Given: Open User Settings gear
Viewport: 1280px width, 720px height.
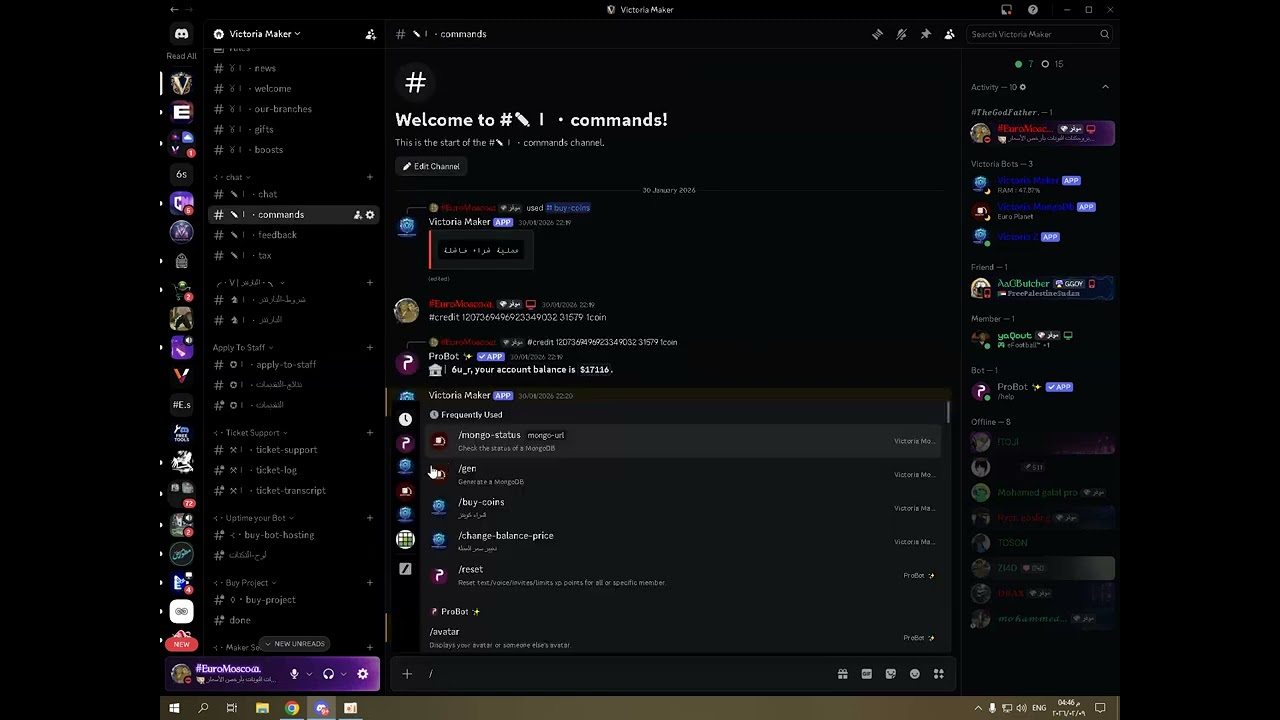Looking at the screenshot, I should (363, 674).
